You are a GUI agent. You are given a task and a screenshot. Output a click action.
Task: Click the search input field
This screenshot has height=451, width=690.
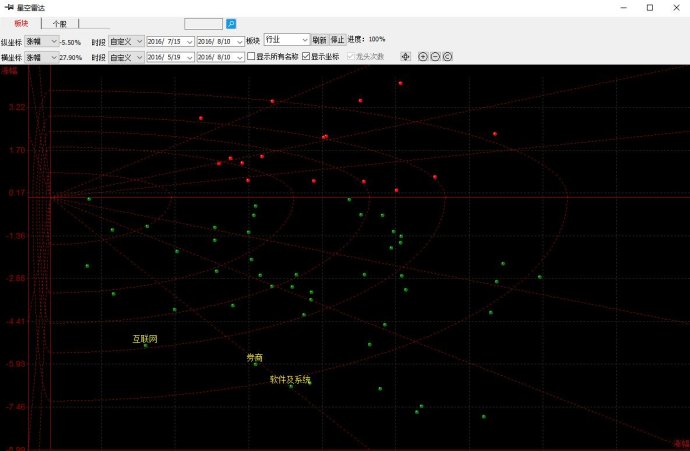point(203,24)
